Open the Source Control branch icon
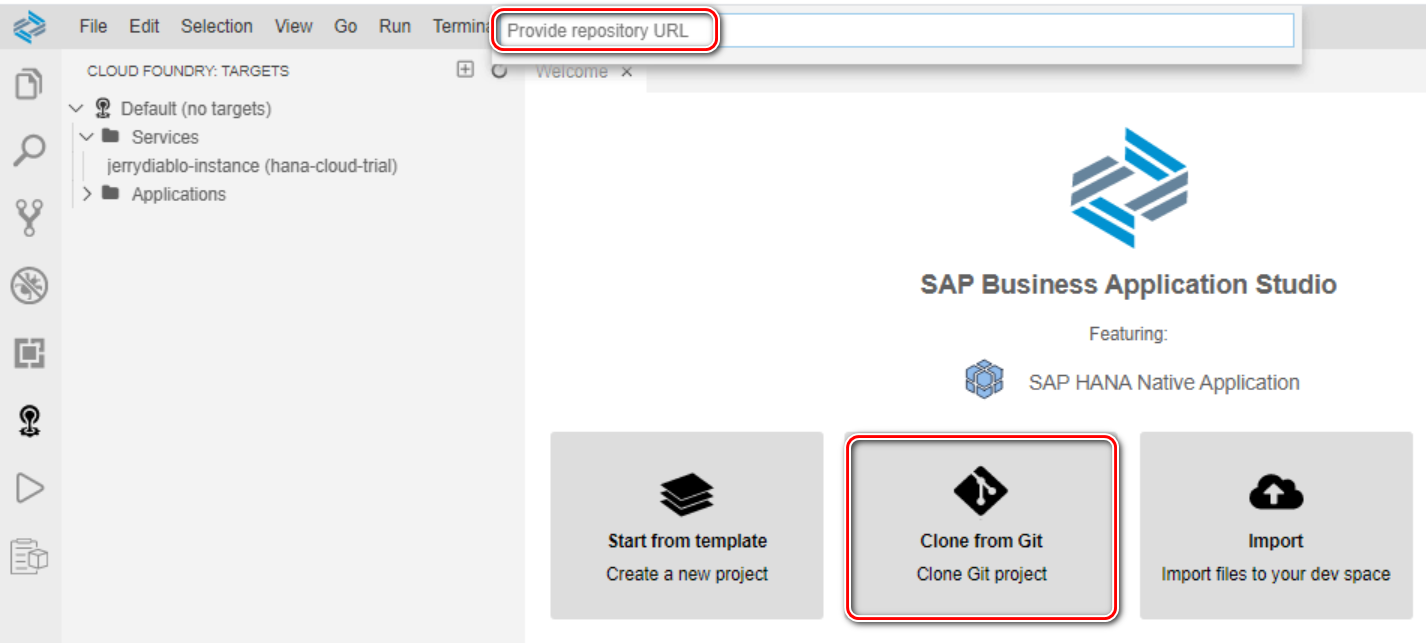 (30, 218)
